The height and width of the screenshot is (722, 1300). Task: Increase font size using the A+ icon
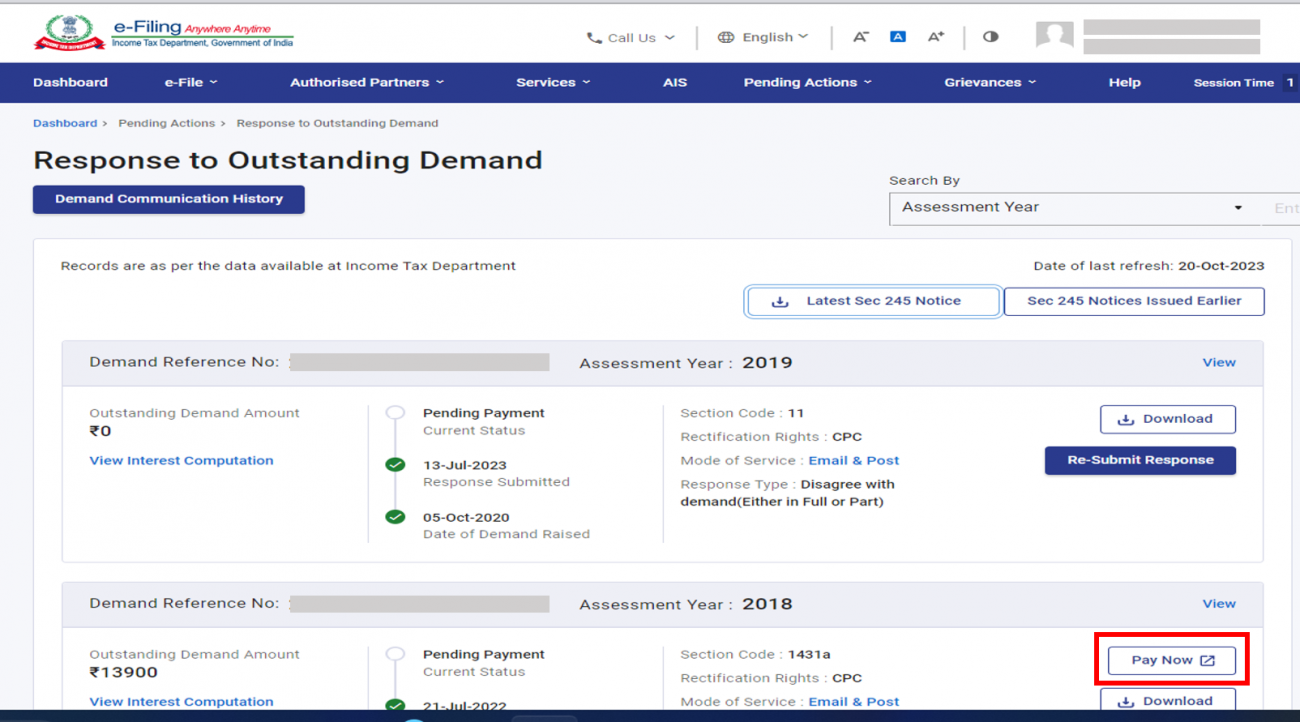coord(935,36)
